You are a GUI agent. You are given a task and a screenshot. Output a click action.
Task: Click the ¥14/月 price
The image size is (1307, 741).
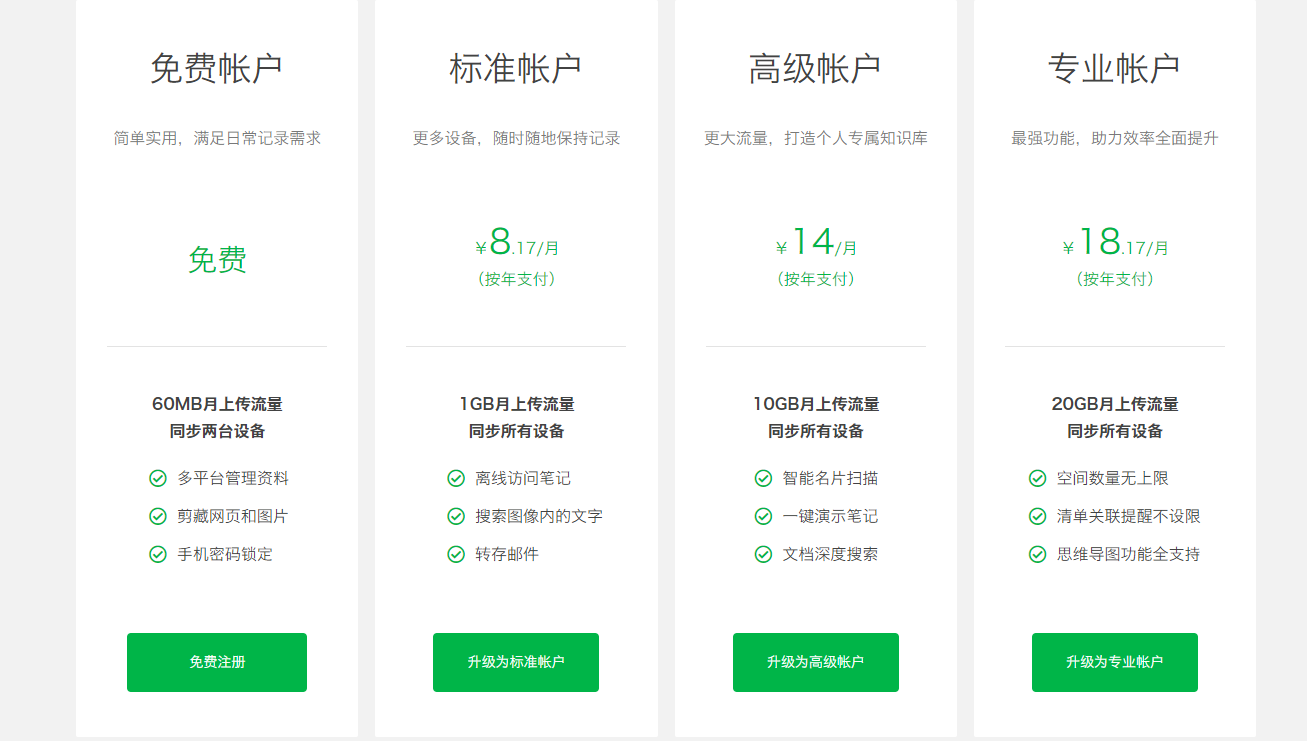pos(816,243)
